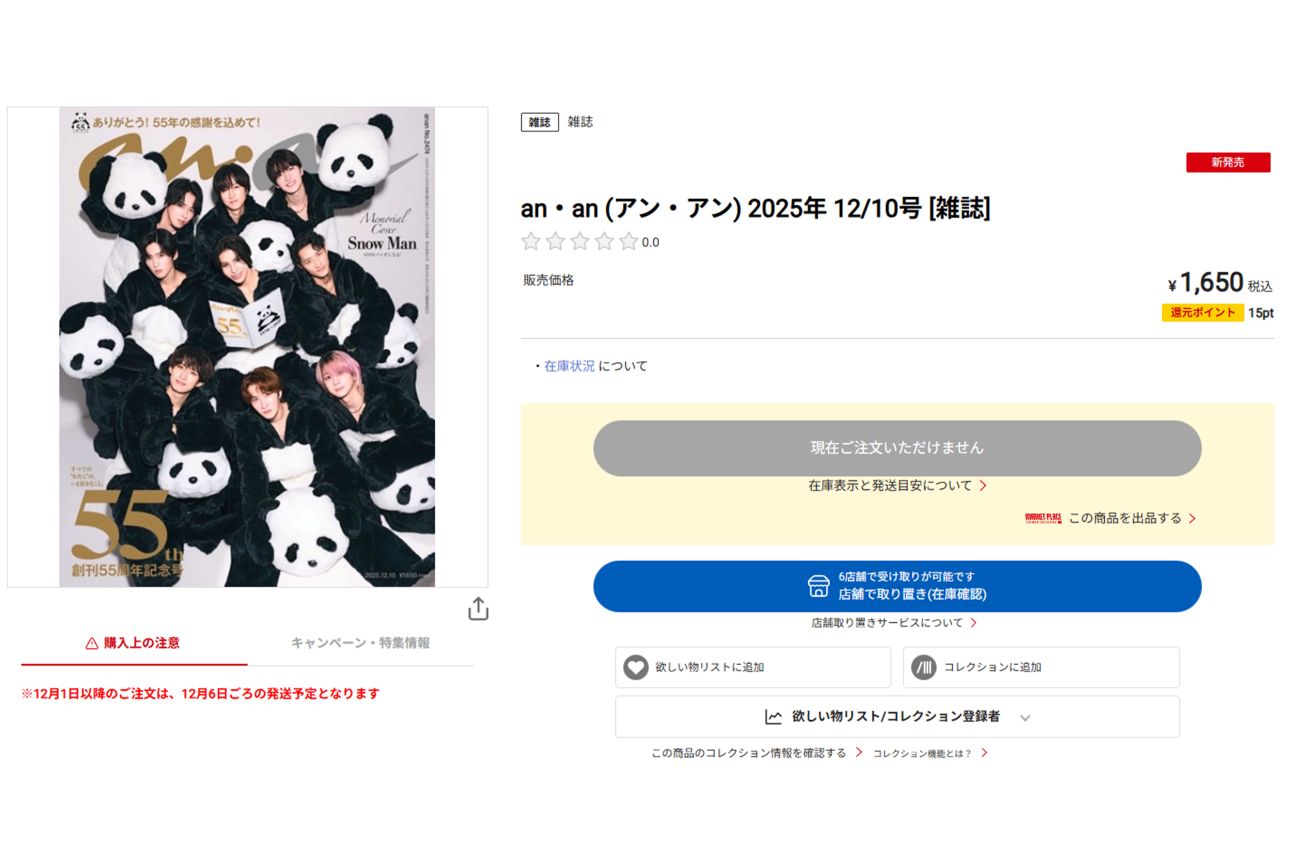Click the warning triangle icon on 購入上の注意 tab

pos(91,644)
